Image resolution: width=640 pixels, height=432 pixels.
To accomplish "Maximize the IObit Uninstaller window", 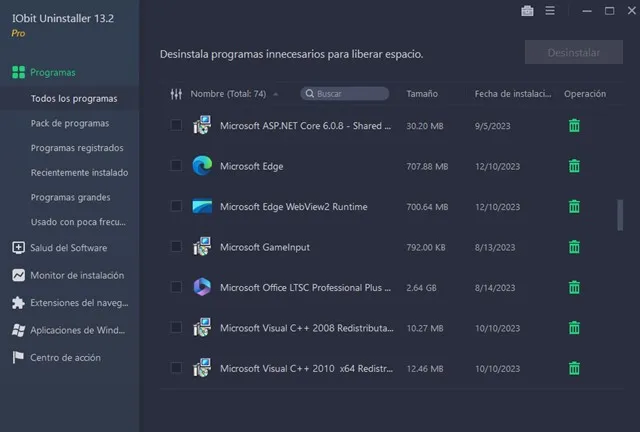I will pyautogui.click(x=609, y=11).
